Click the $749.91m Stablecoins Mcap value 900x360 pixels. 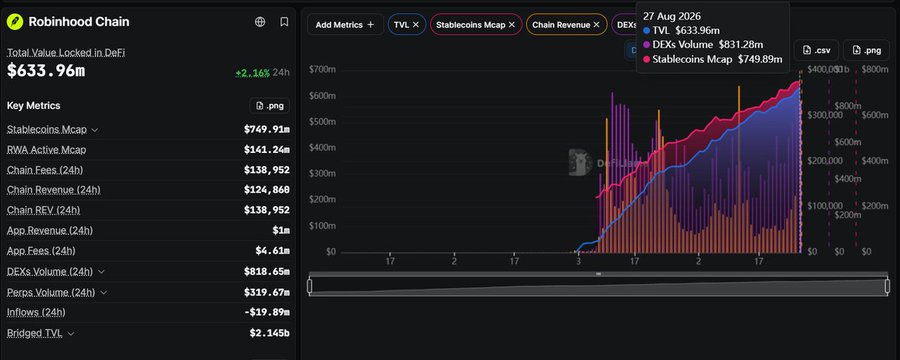[266, 129]
